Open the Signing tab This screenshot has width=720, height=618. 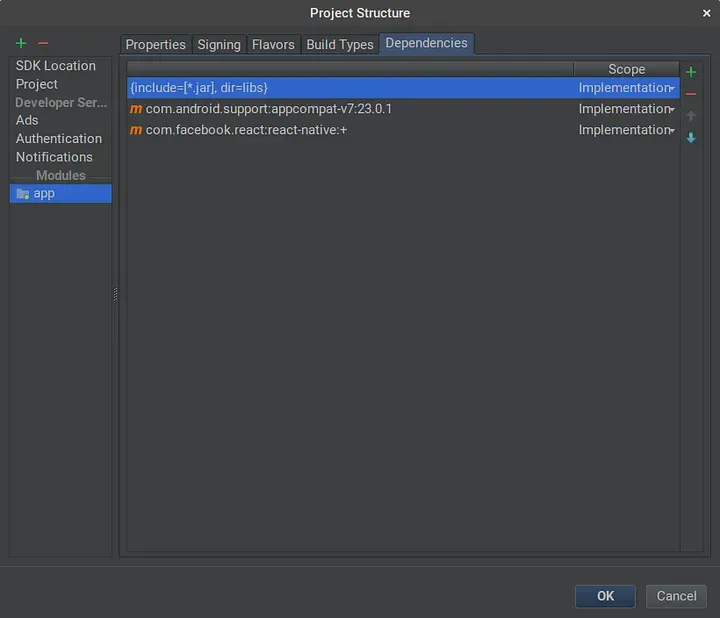219,45
